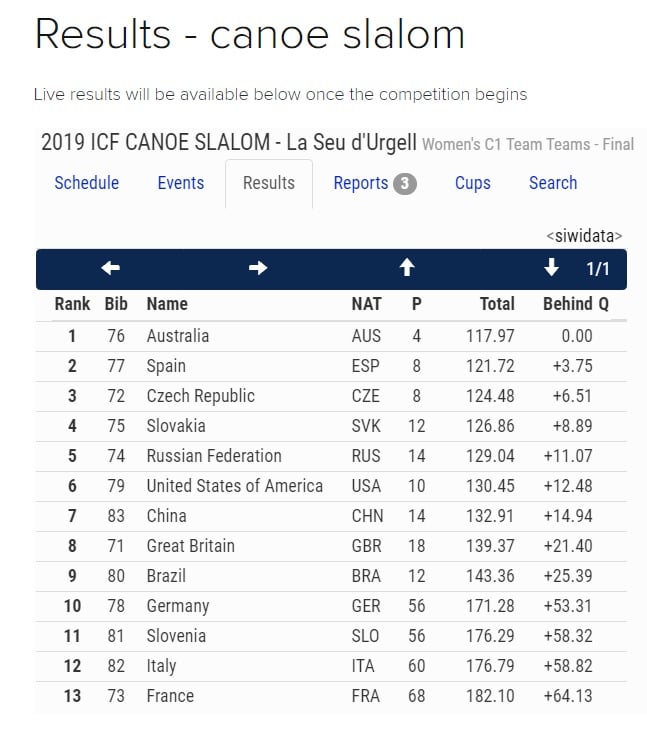Click the right arrow navigation icon

point(258,268)
